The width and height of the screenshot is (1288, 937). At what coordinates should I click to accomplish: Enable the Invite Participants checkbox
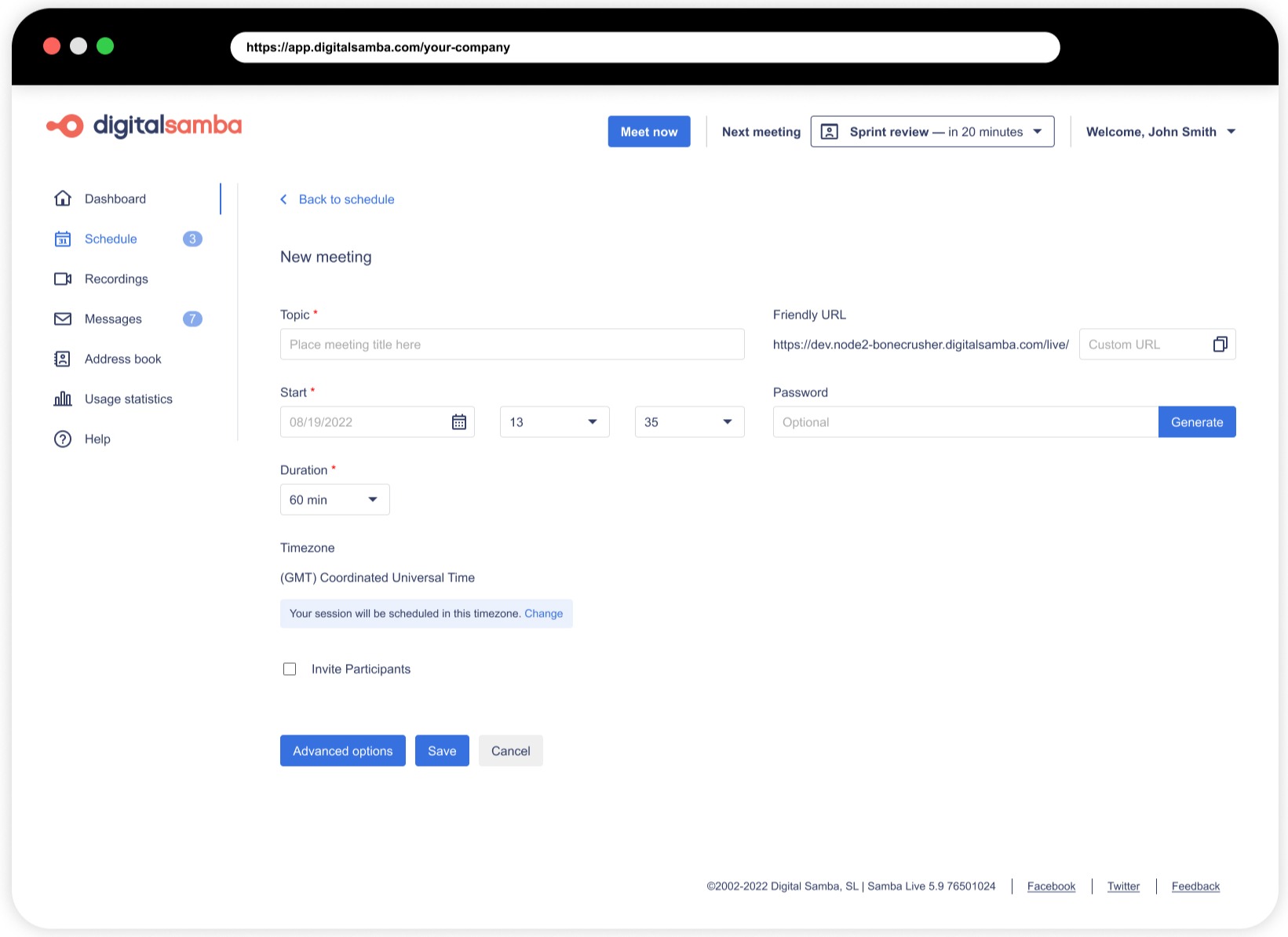coord(290,669)
